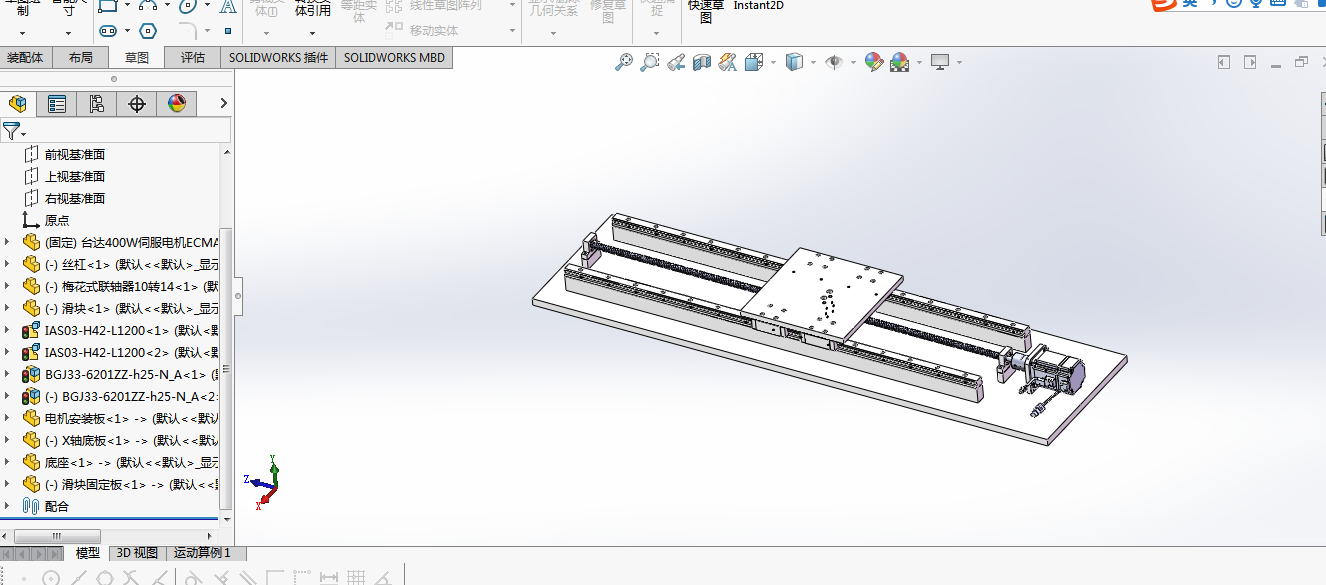
Task: Click Dynamic Annotation Views icon
Action: [x=728, y=62]
